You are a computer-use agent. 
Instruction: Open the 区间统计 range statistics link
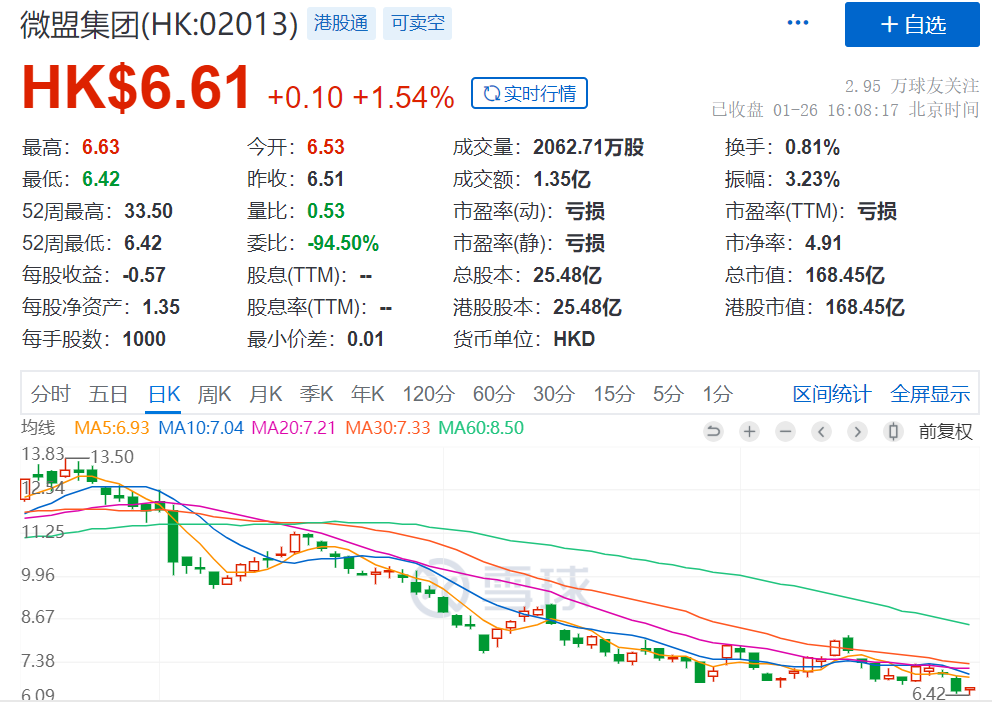coord(832,394)
